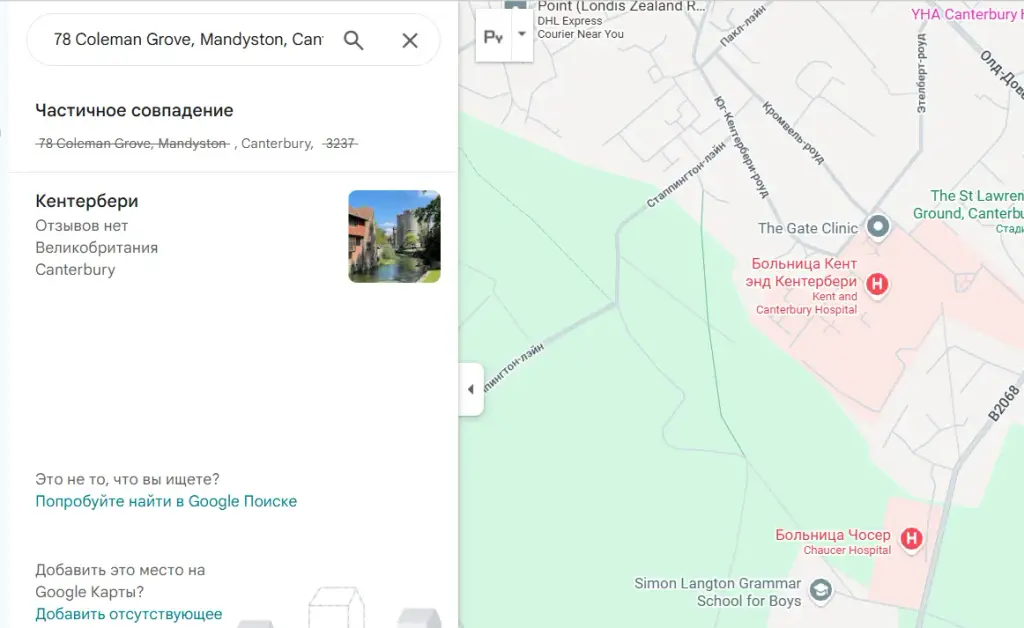Click the Больница Кент энд Кентербери label
Viewport: 1024px width, 628px height.
(x=801, y=272)
